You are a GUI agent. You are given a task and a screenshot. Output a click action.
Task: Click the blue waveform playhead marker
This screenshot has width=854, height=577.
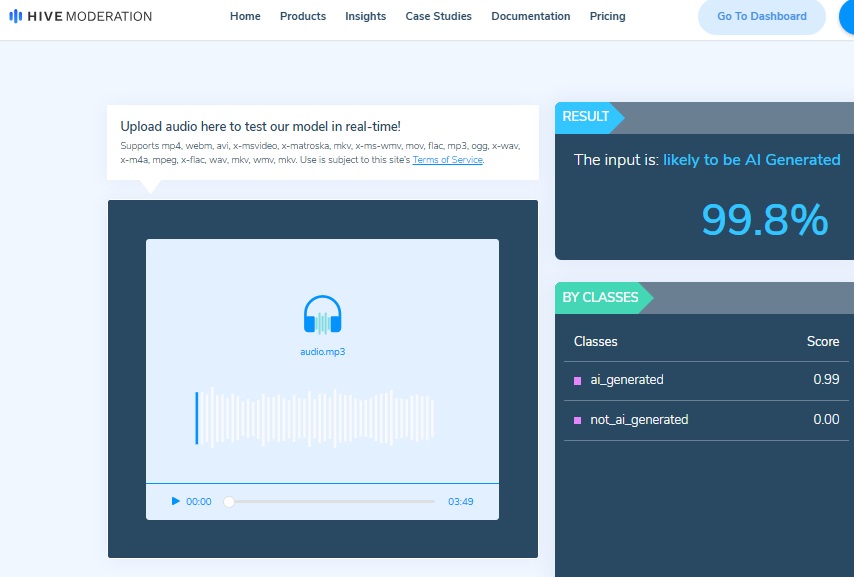tap(197, 418)
